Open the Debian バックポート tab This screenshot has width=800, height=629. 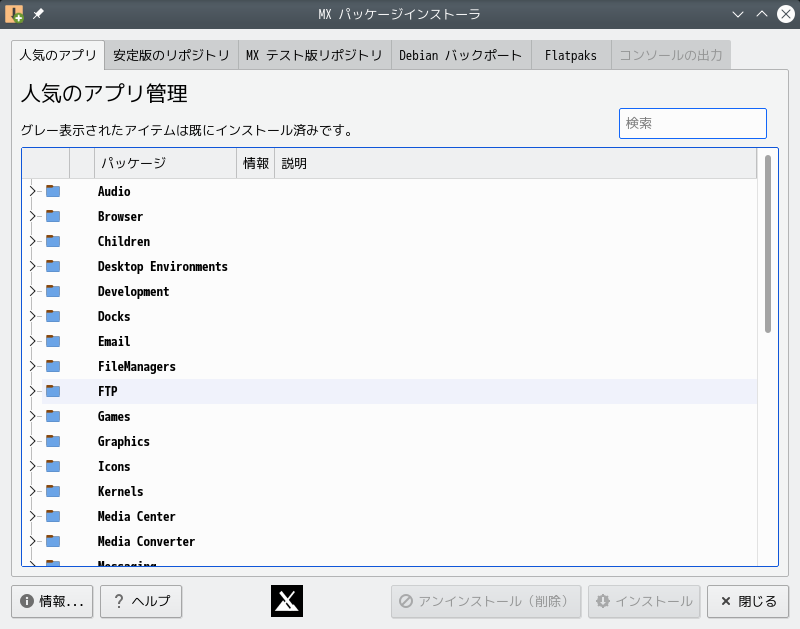(x=461, y=55)
